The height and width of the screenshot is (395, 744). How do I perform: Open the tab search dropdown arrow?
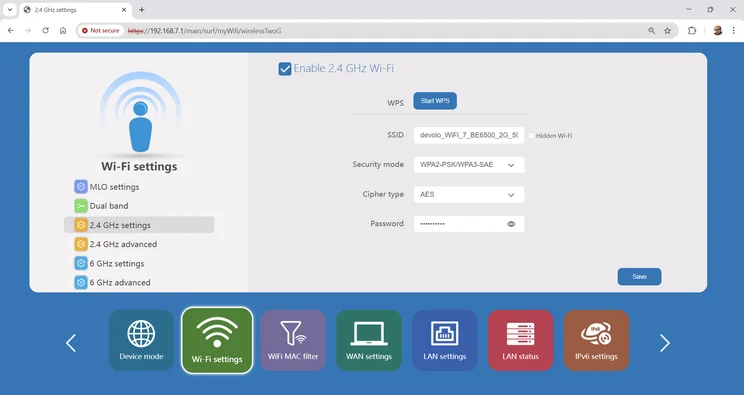pyautogui.click(x=9, y=9)
